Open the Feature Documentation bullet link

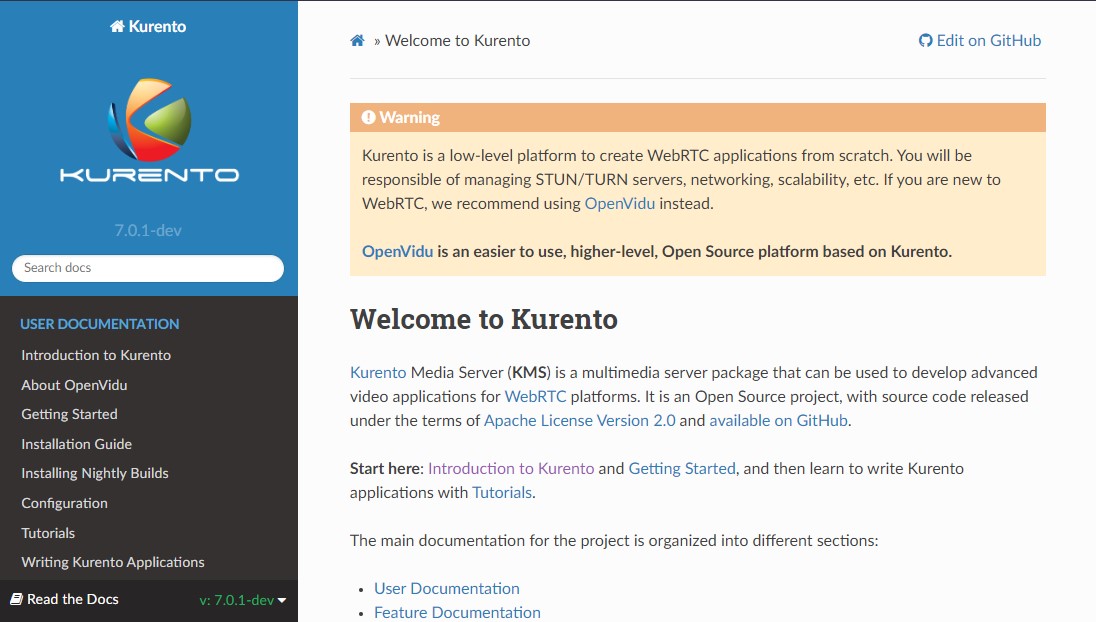point(457,612)
